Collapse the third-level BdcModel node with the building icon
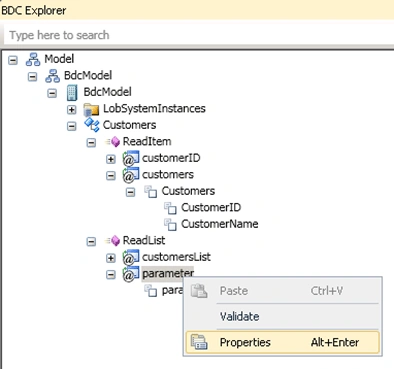This screenshot has width=394, height=369. [x=52, y=93]
